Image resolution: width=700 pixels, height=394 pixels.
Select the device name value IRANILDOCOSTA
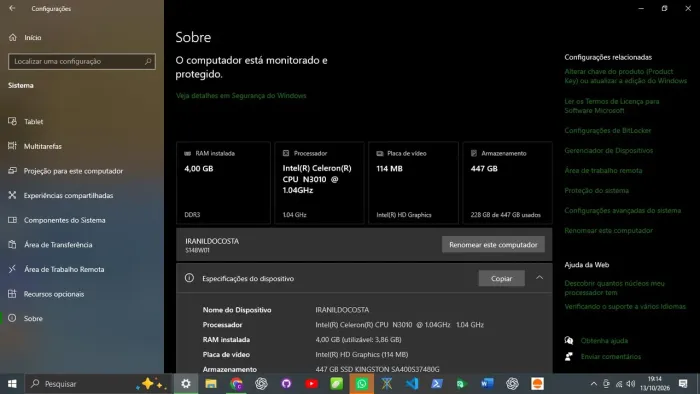click(342, 310)
